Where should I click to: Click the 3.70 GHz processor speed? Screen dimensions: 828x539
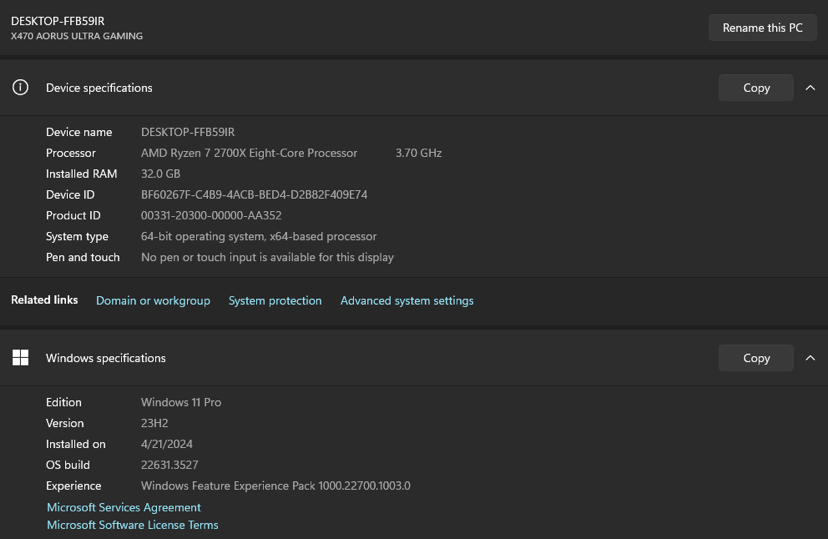(418, 153)
